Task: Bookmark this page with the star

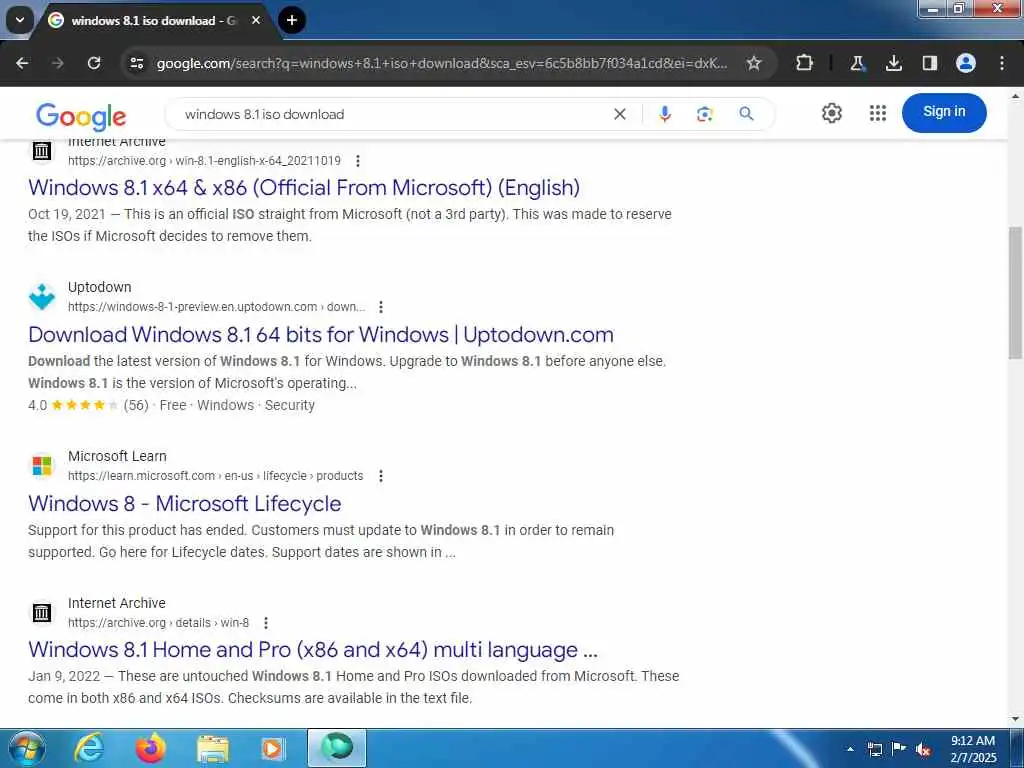Action: [x=754, y=63]
